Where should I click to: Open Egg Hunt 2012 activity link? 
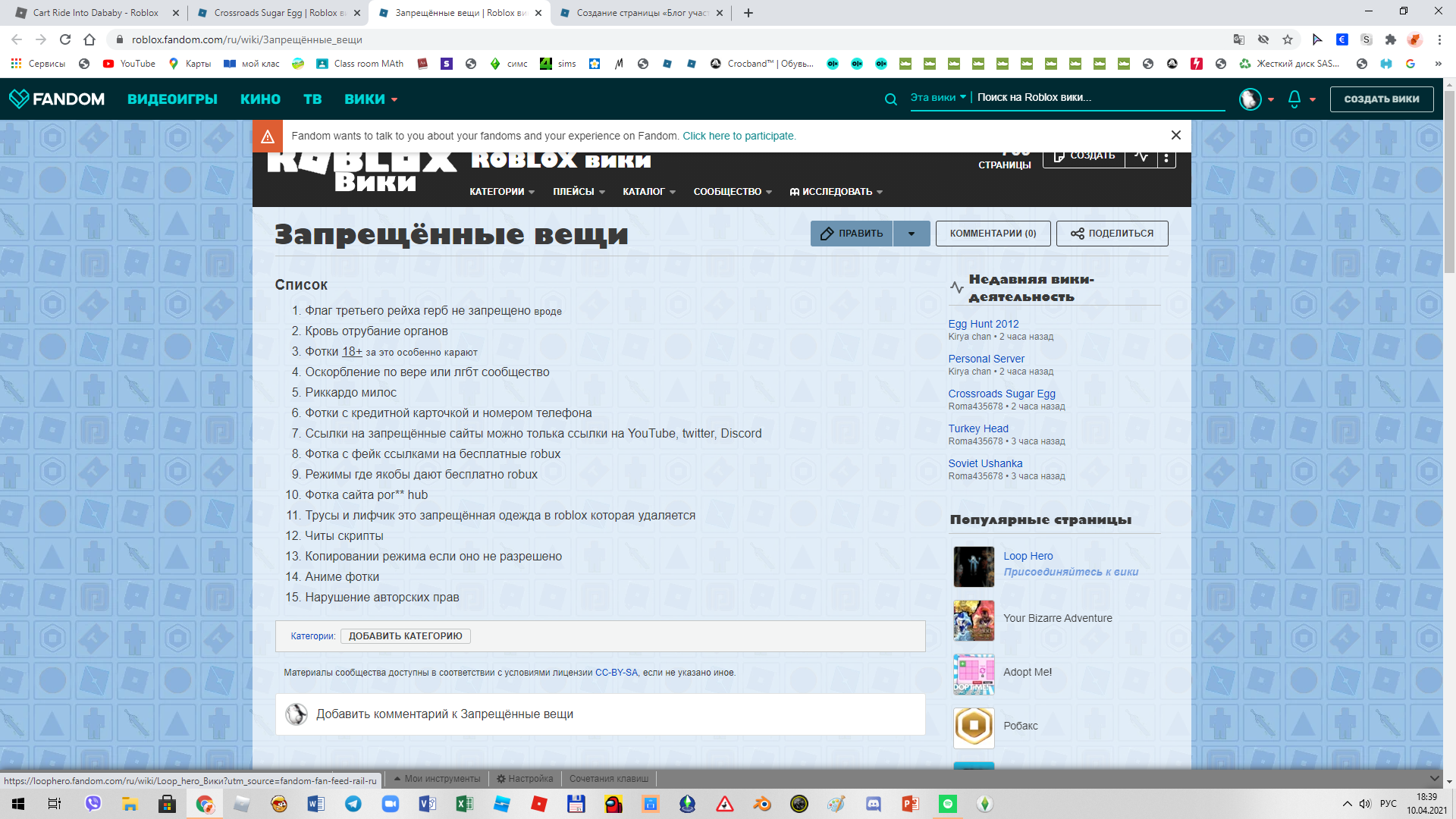(983, 324)
